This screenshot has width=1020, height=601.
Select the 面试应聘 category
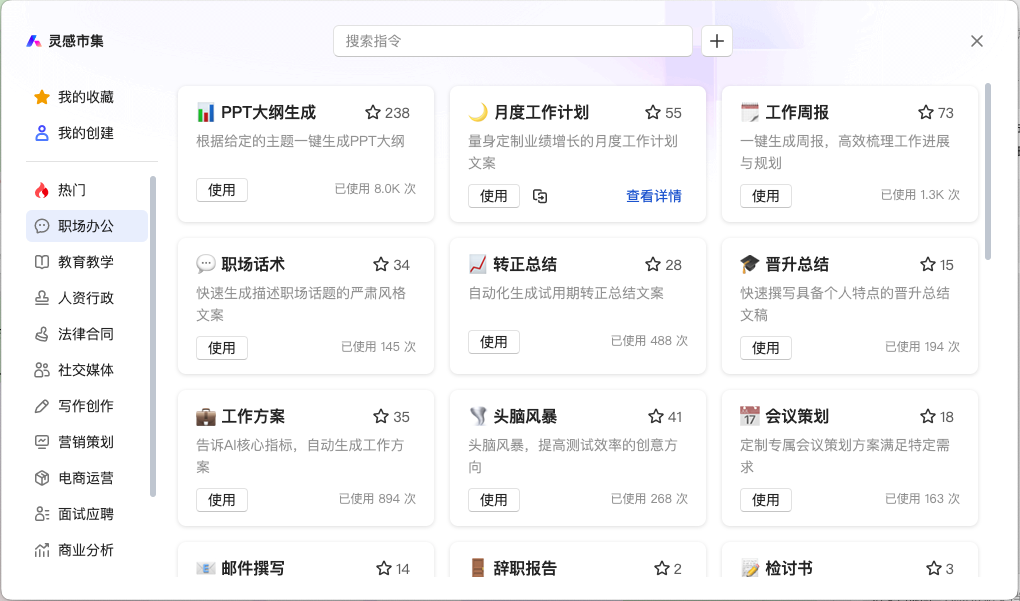click(x=87, y=514)
